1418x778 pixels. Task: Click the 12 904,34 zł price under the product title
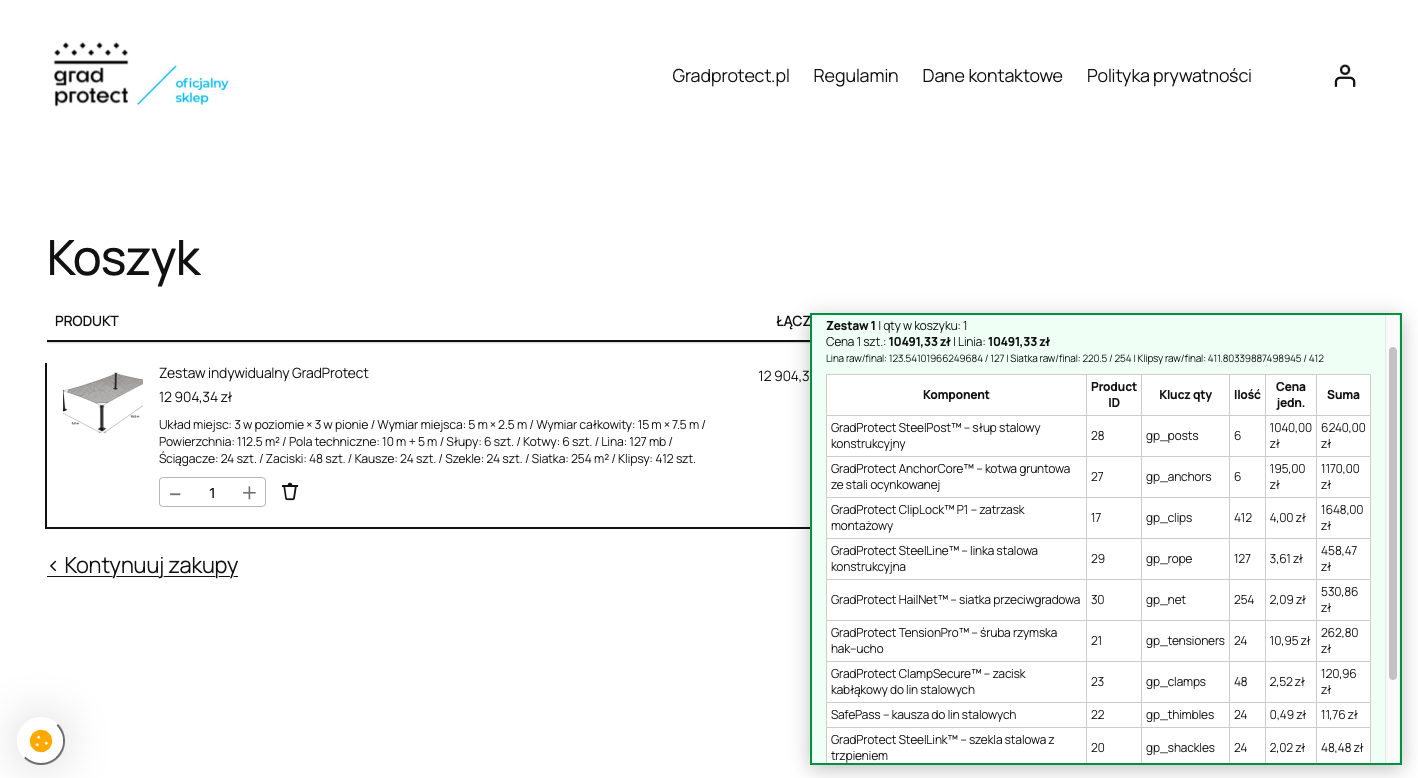pos(195,397)
